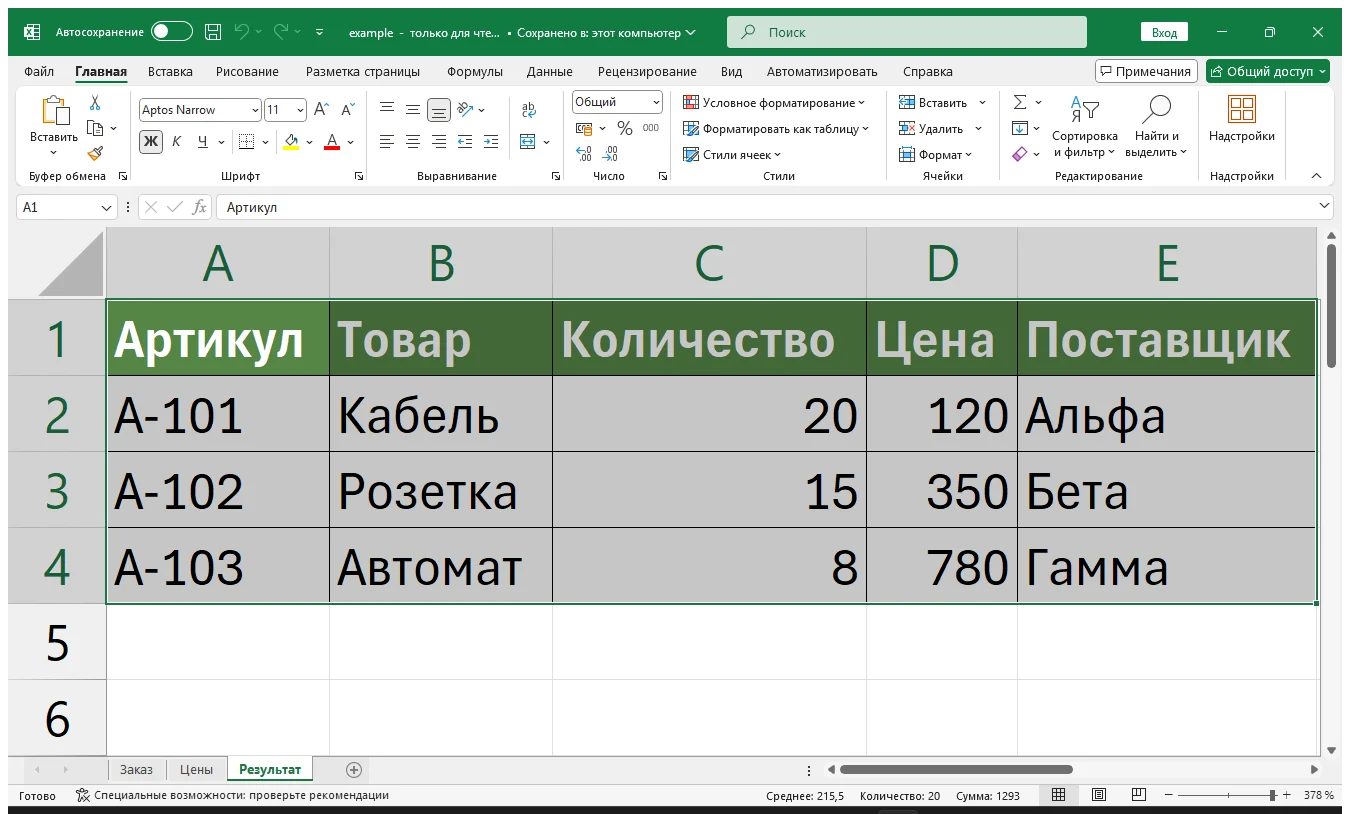Switch to the Данные tab
Image resolution: width=1350 pixels, height=814 pixels.
[x=549, y=71]
